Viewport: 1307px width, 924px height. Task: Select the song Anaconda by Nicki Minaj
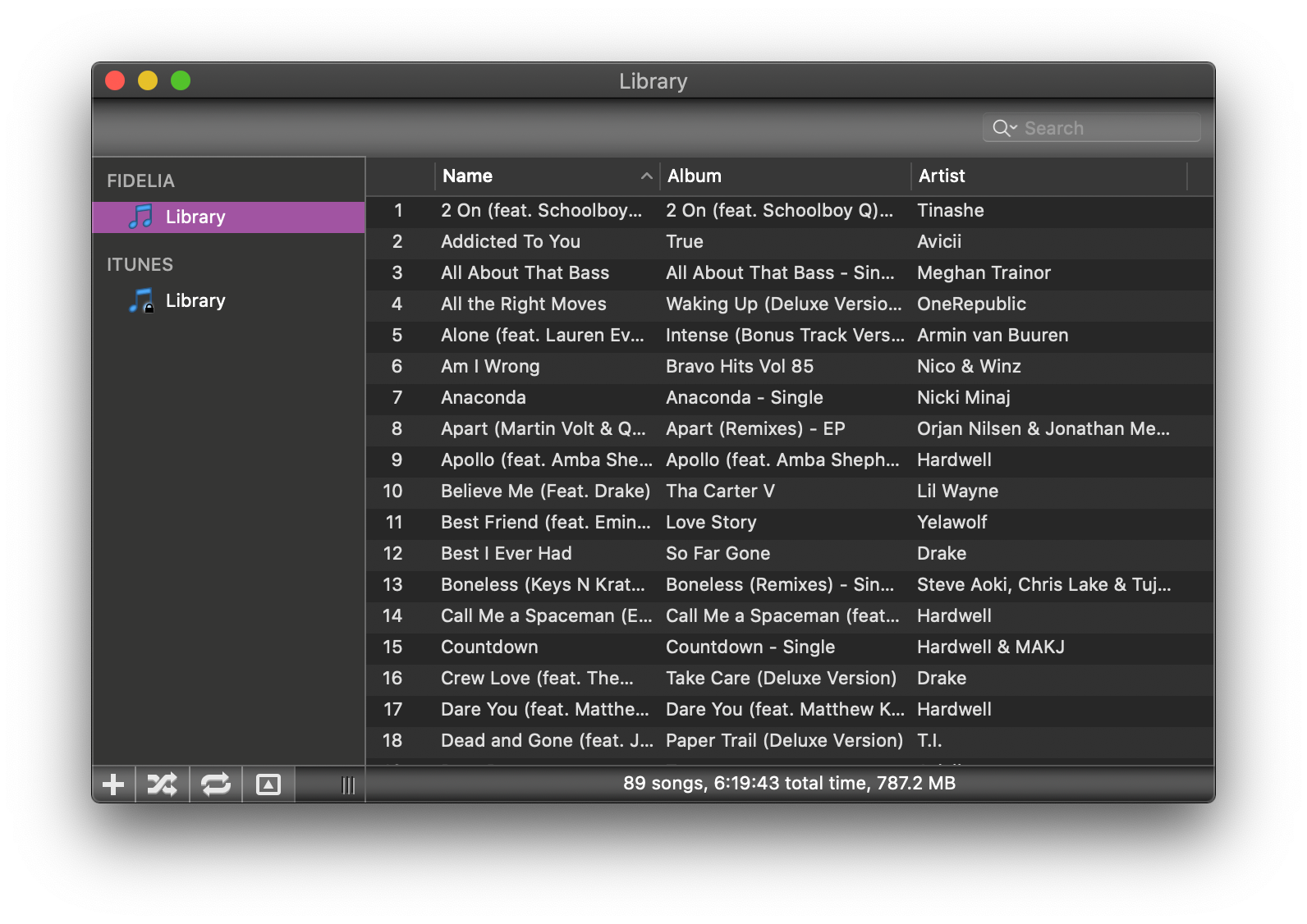pos(483,397)
